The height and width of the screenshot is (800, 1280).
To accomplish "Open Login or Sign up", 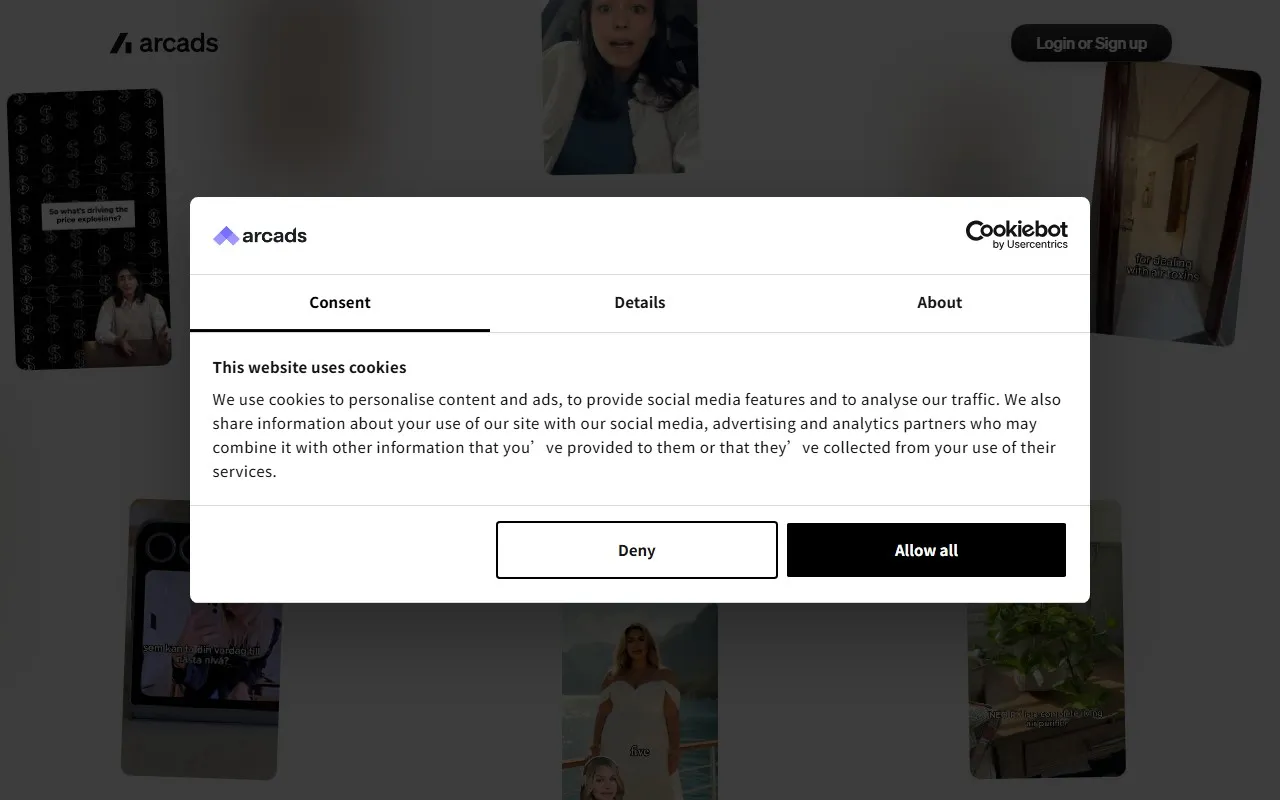I will click(1091, 43).
